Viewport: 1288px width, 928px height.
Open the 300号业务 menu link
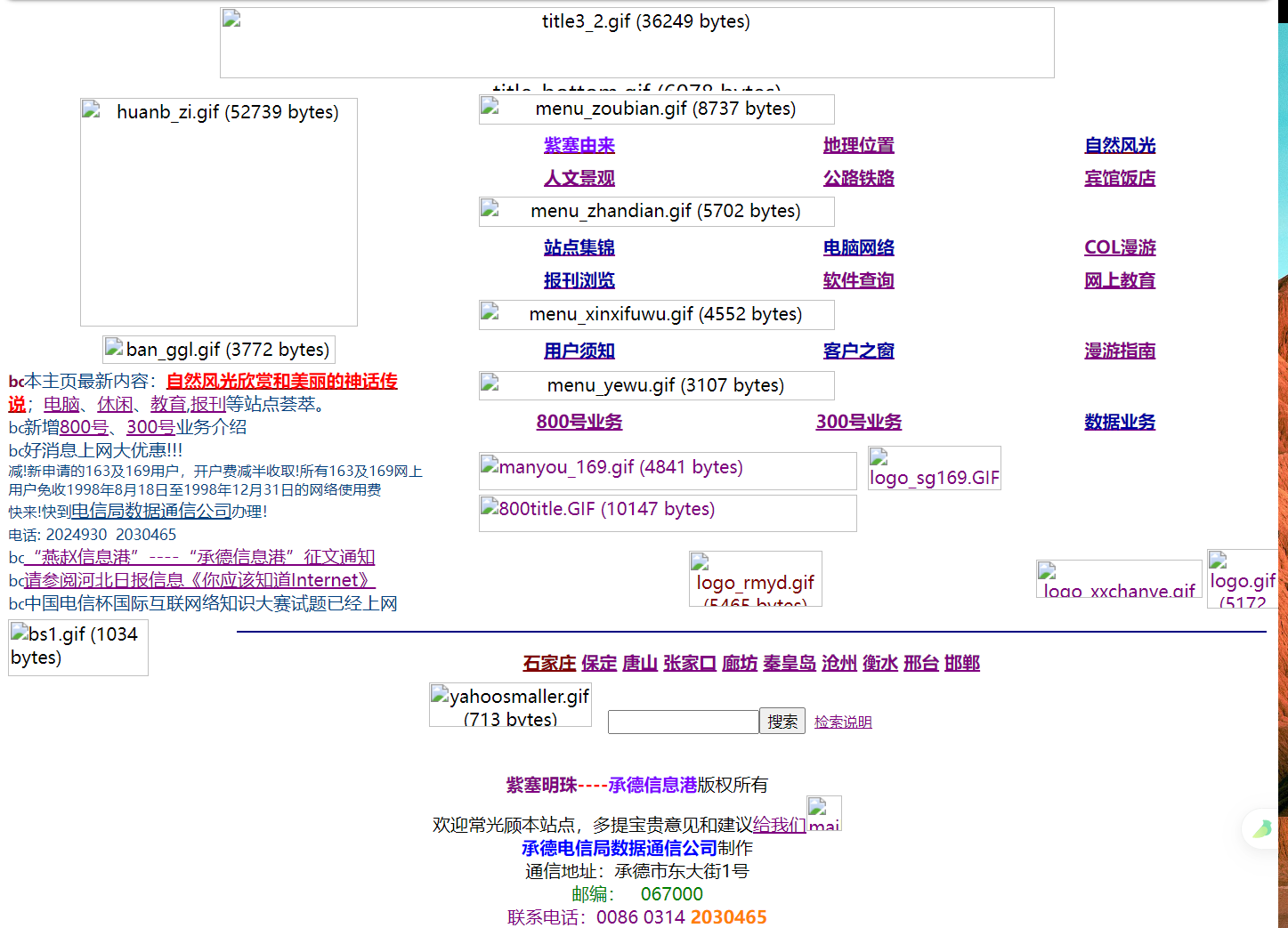[x=859, y=422]
